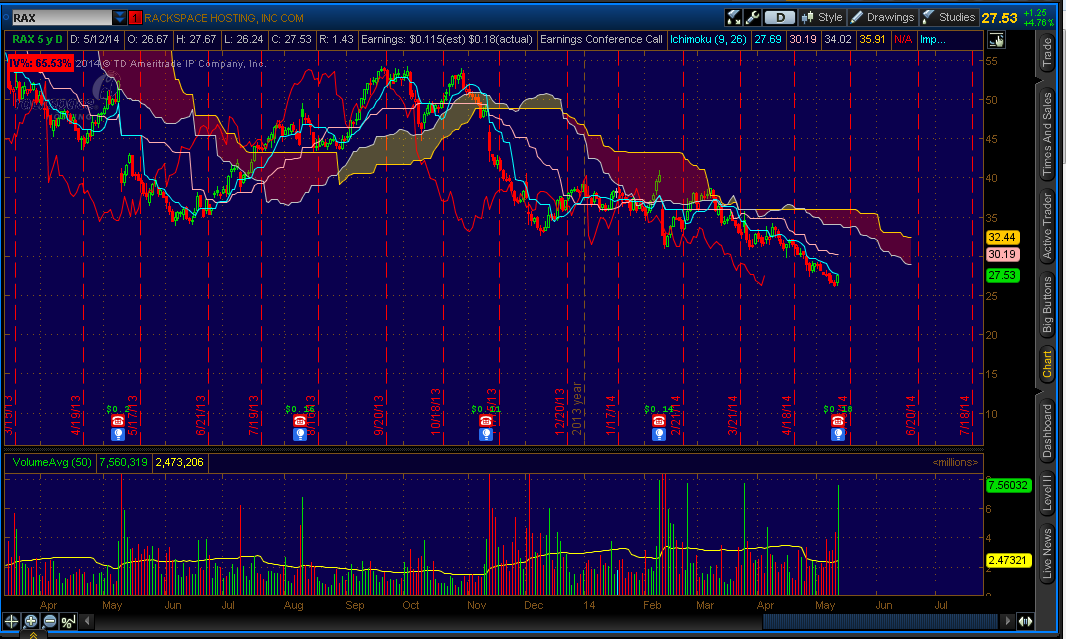Viewport: 1066px width, 639px height.
Task: Click the $0.2 earnings phone icon
Action: (x=118, y=421)
